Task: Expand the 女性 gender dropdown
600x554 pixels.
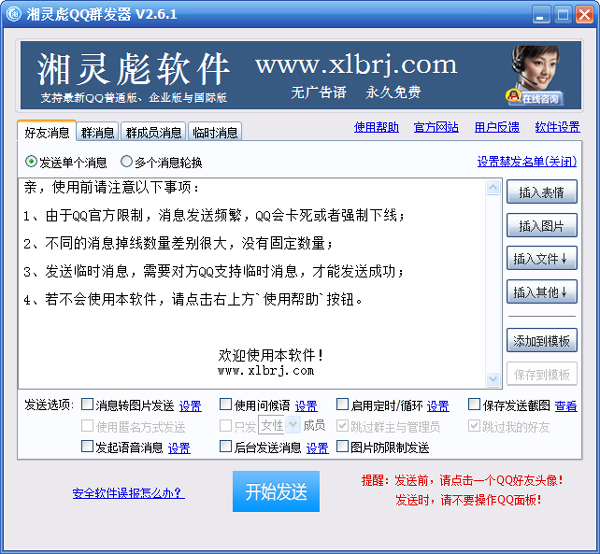Action: (293, 425)
